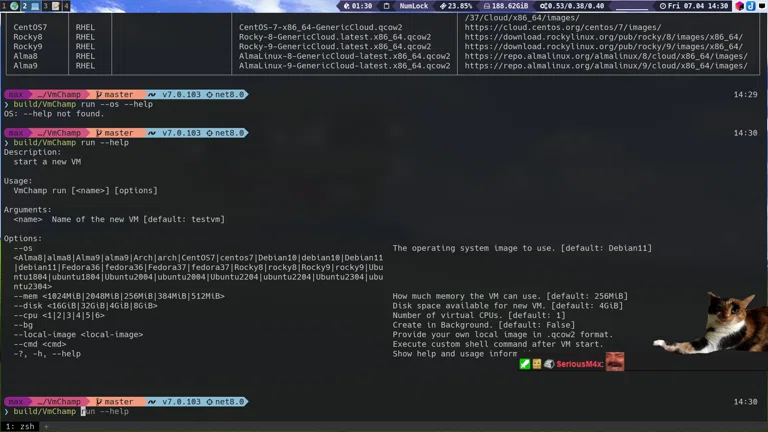Click 'AlmaLinux-8-GenericCloud-latest.x86_64.qcow2' filename
768x432 pixels.
pos(344,56)
